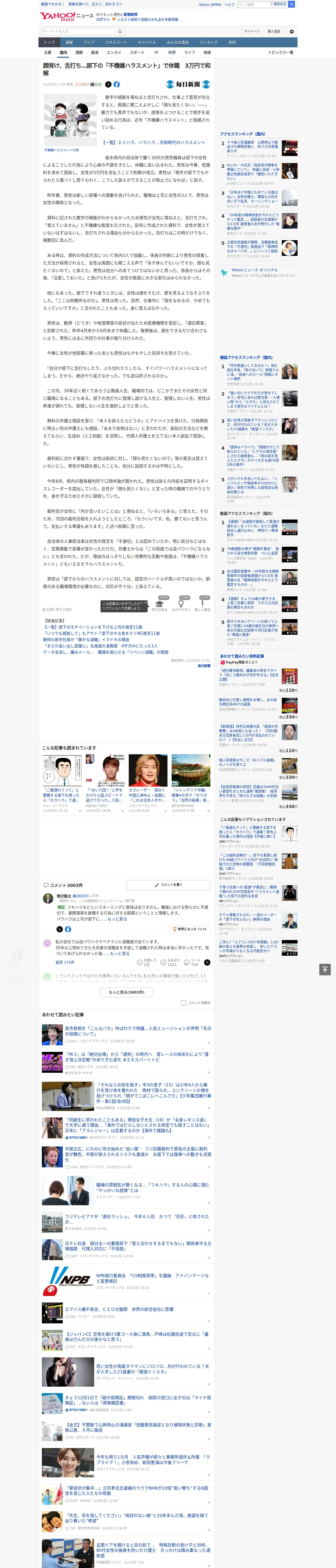Click the article illustration thumbnail
336x1568 pixels.
(70, 119)
